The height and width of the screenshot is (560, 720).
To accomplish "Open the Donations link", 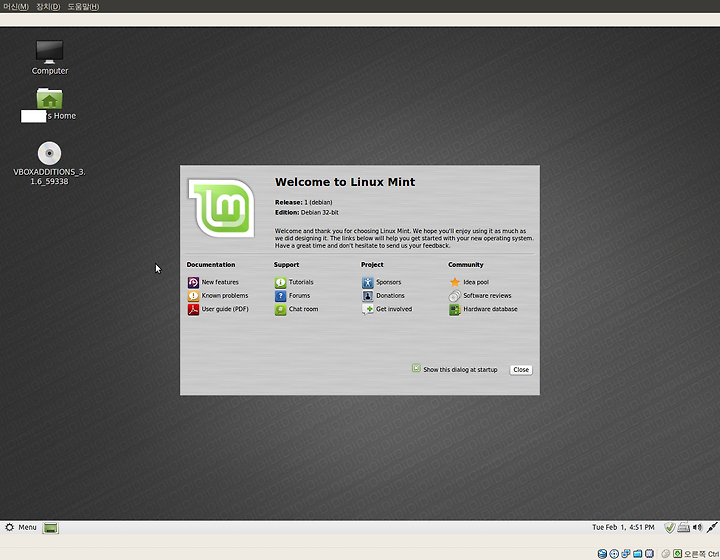I will click(x=390, y=296).
